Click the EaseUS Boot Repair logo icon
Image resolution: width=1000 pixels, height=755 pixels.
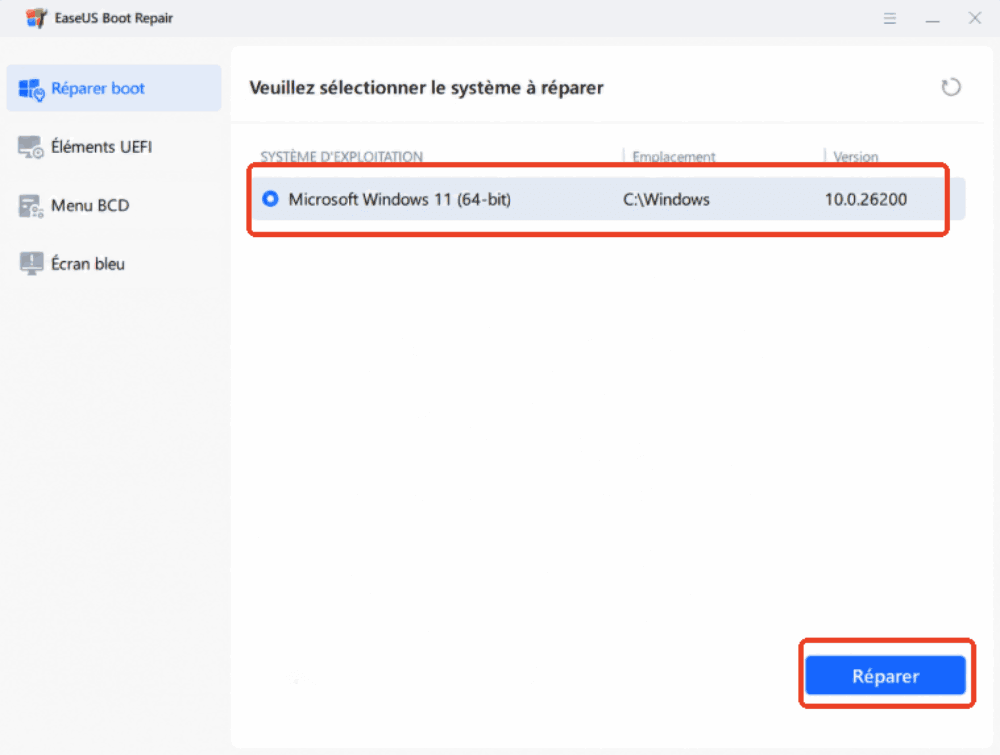click(x=36, y=18)
